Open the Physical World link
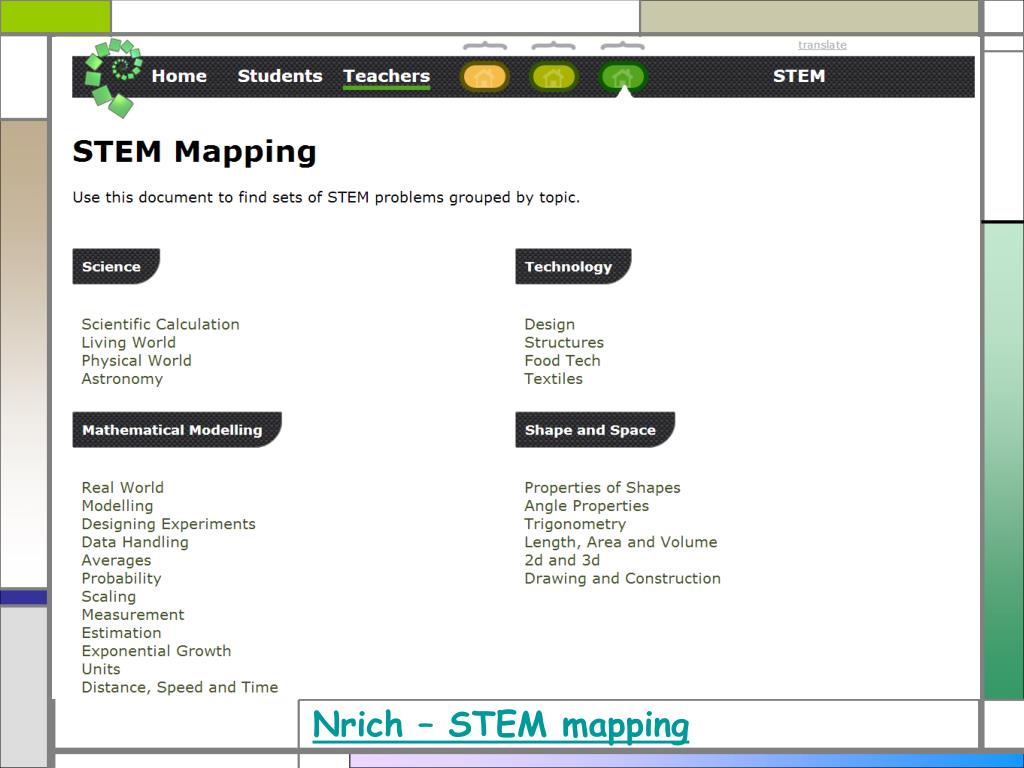 coord(136,360)
